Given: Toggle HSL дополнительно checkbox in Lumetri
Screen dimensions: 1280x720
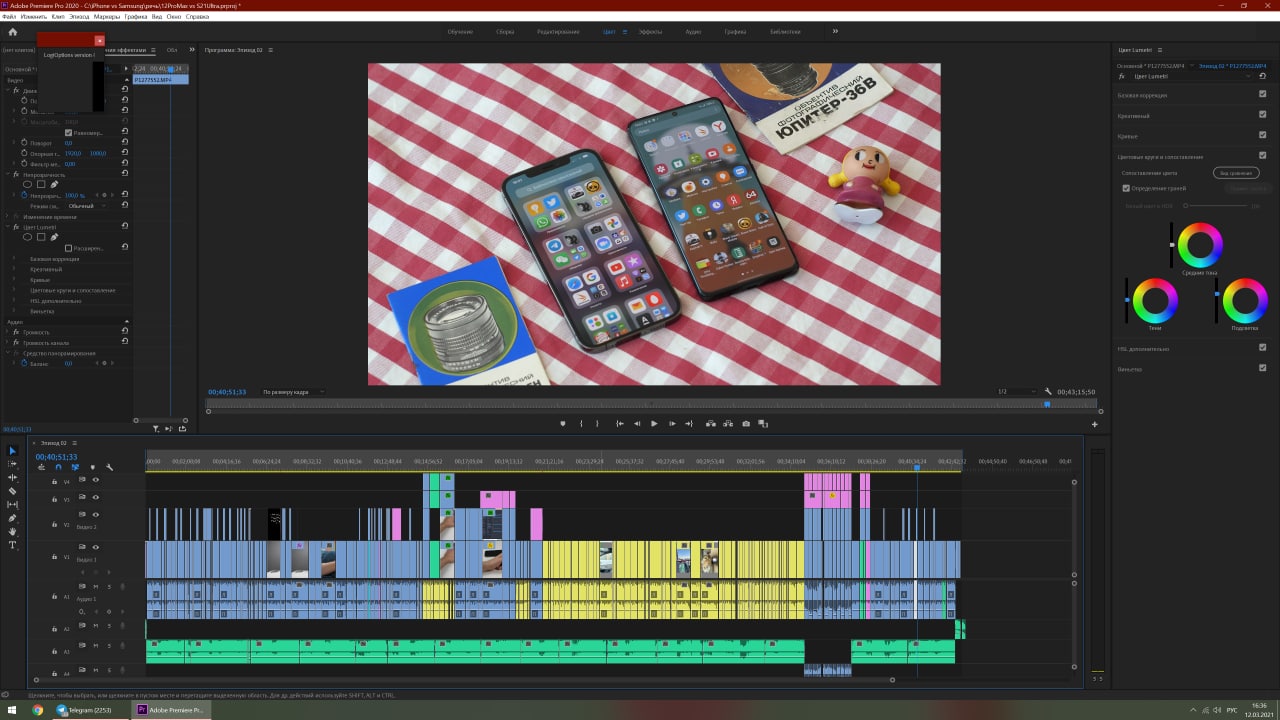Looking at the screenshot, I should (x=1262, y=348).
